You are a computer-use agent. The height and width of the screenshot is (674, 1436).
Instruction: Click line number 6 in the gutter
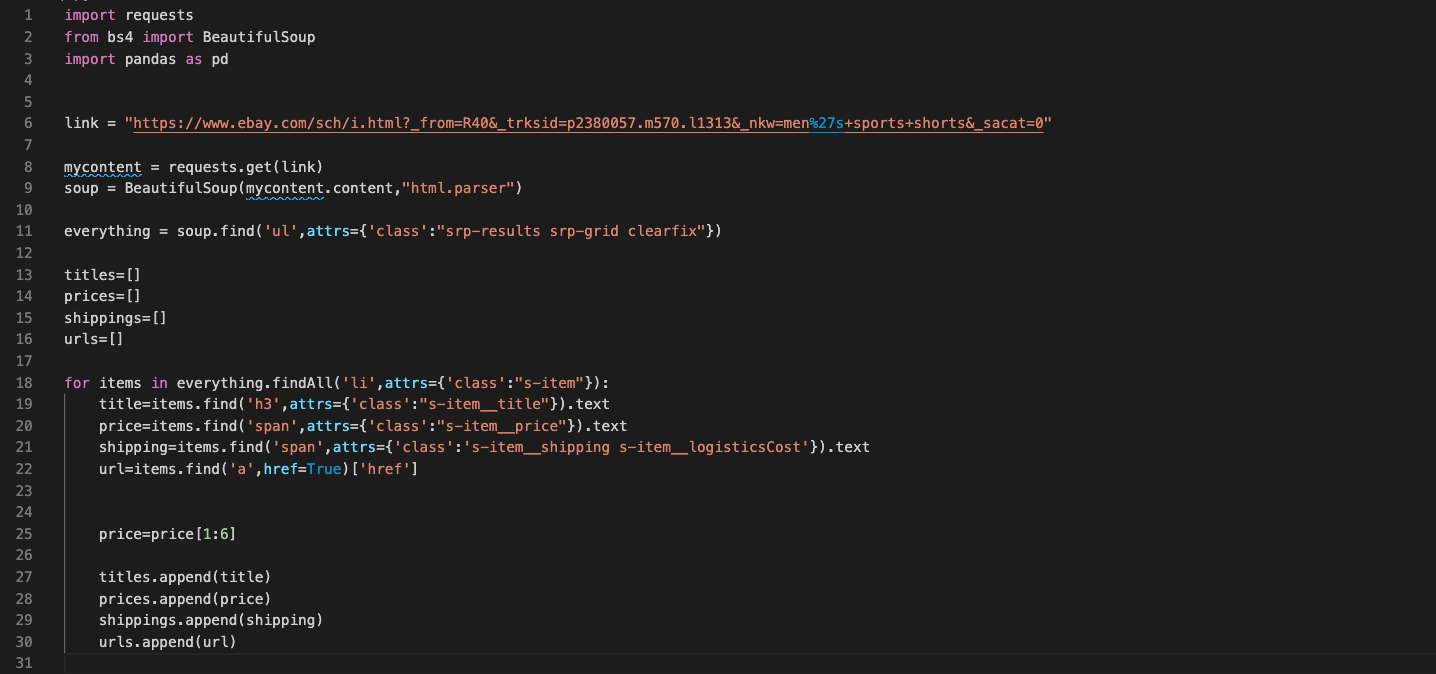pos(28,123)
